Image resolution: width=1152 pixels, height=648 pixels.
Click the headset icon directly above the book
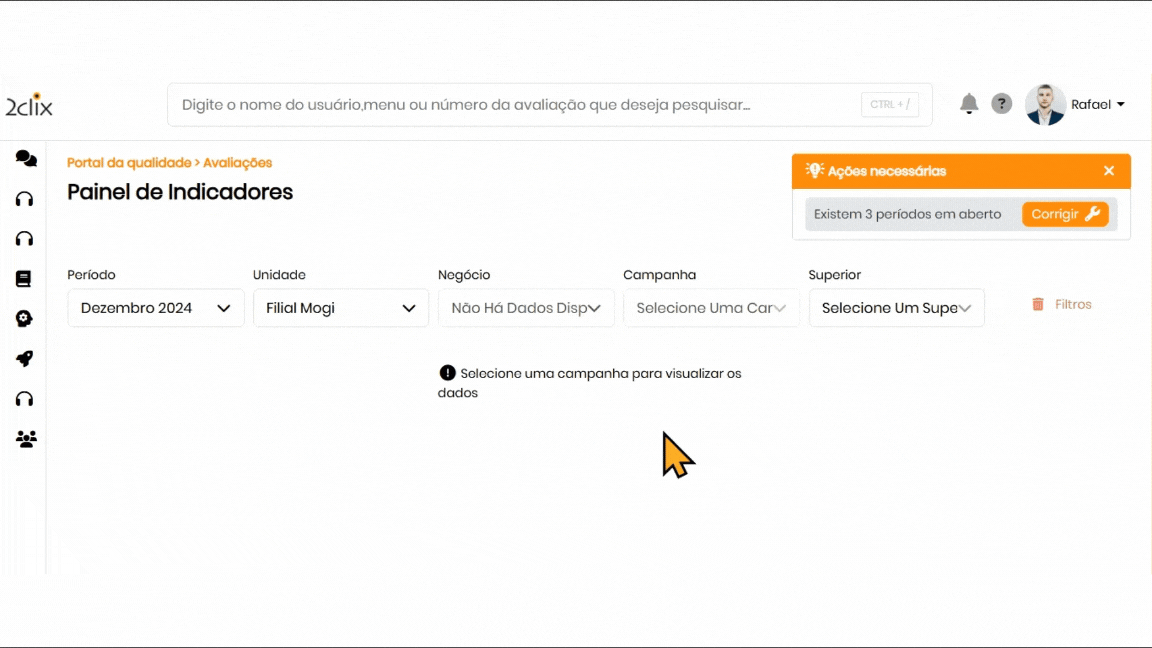pos(25,239)
